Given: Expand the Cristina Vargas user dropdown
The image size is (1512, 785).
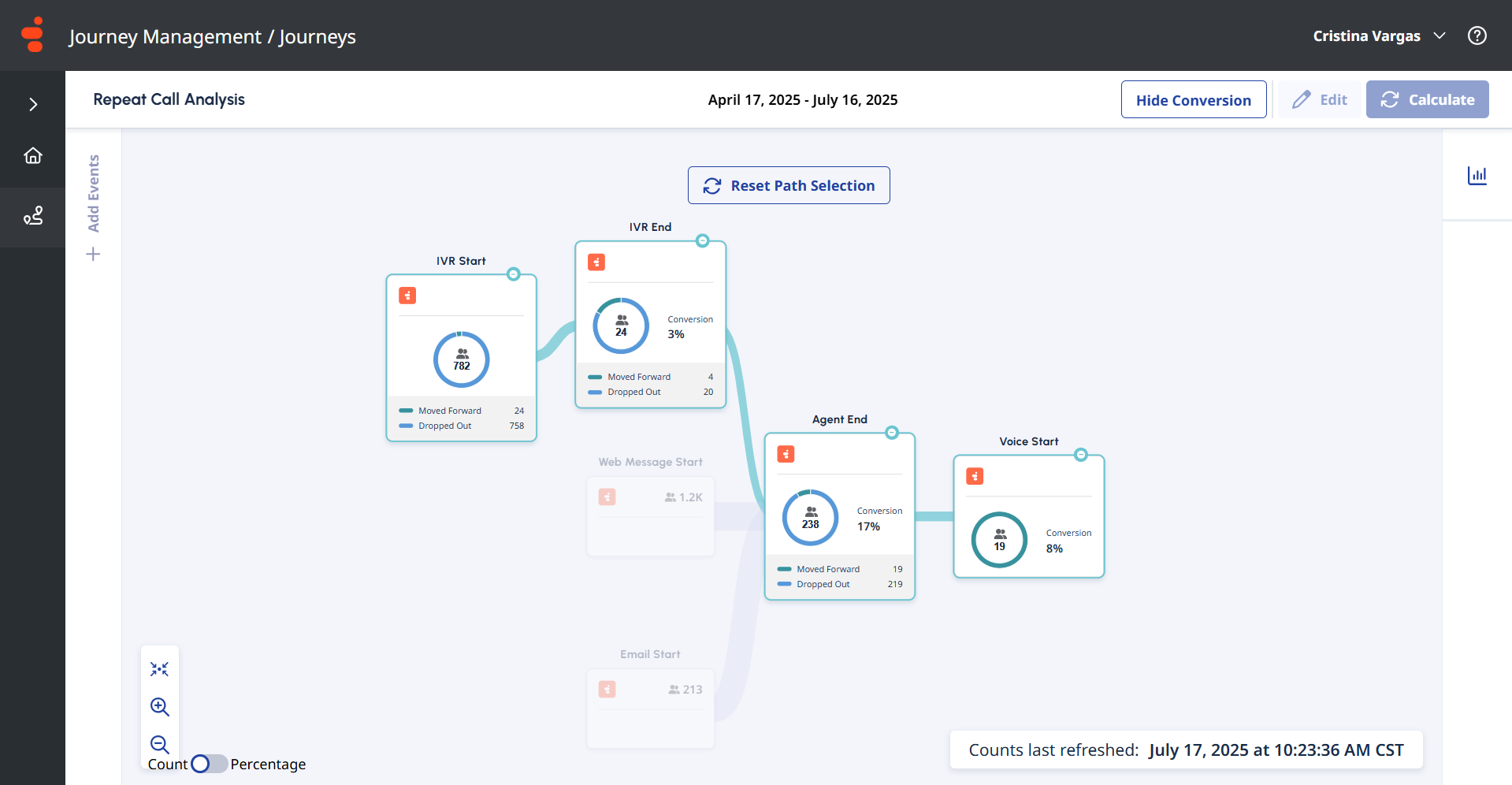Looking at the screenshot, I should (x=1379, y=35).
